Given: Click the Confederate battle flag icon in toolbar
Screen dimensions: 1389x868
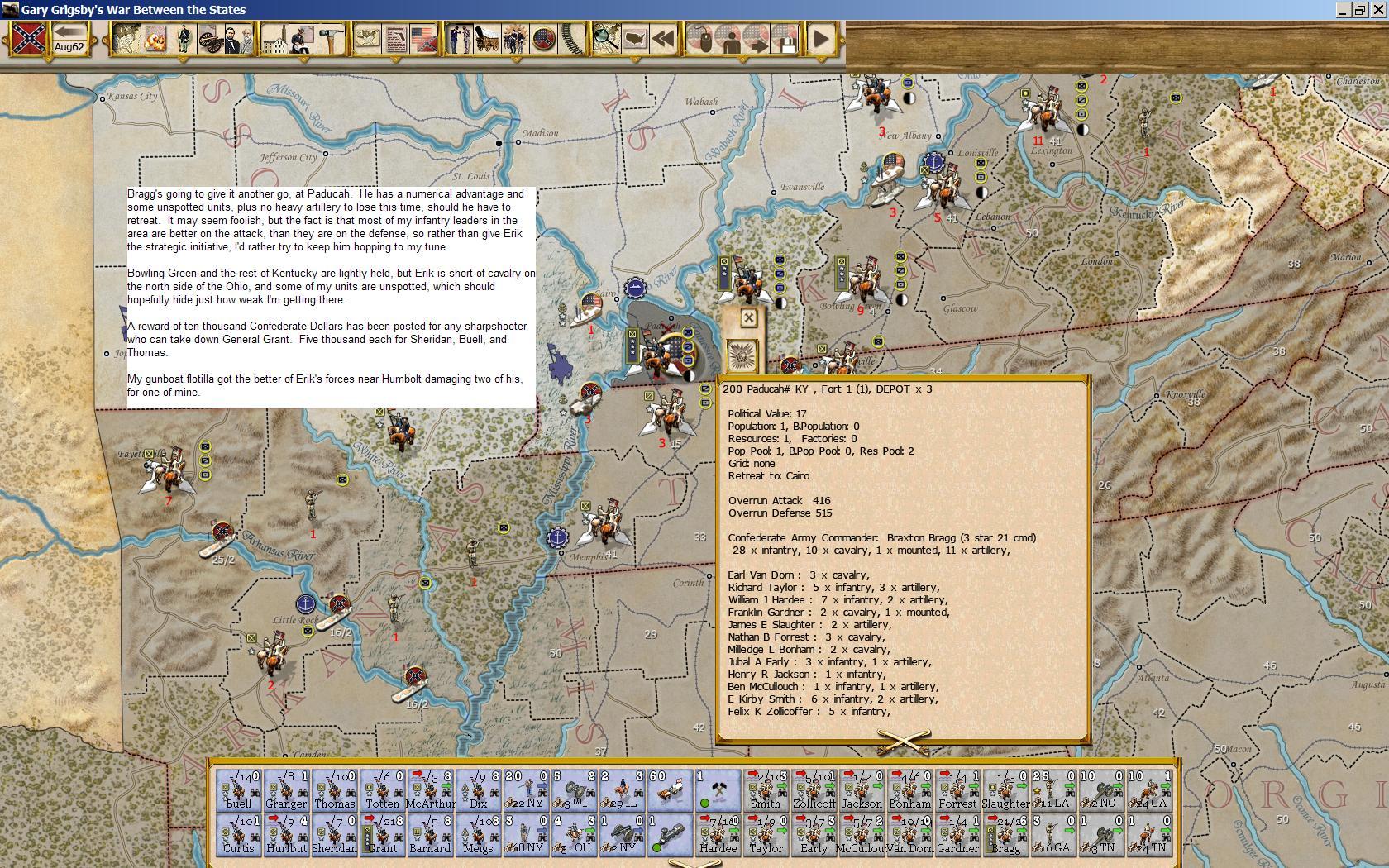Looking at the screenshot, I should 28,39.
